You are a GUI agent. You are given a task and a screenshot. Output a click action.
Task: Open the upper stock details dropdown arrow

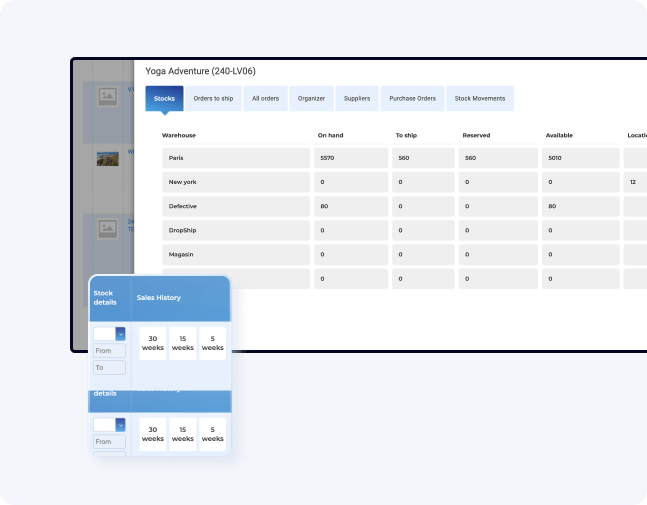coord(120,334)
